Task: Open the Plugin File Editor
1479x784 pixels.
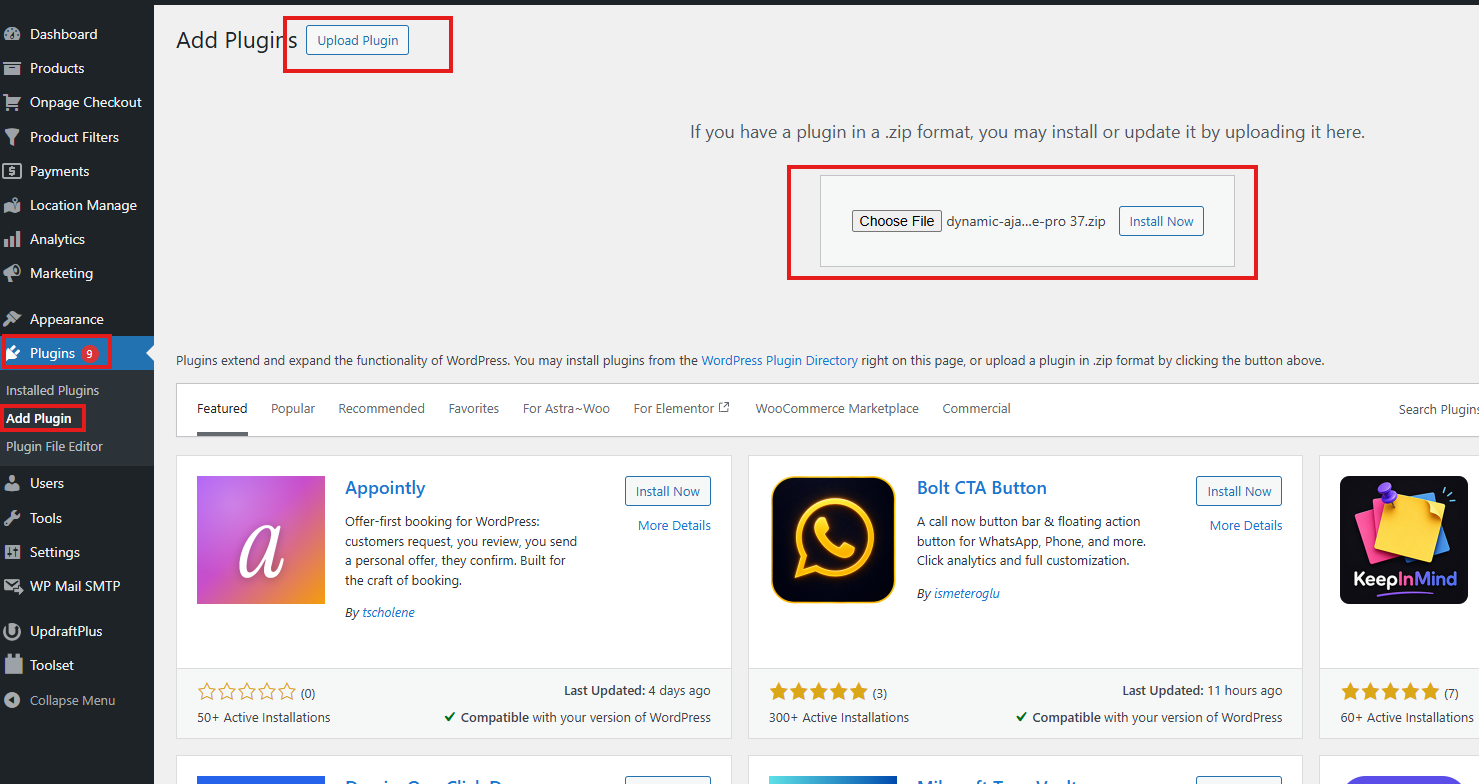Action: coord(55,446)
